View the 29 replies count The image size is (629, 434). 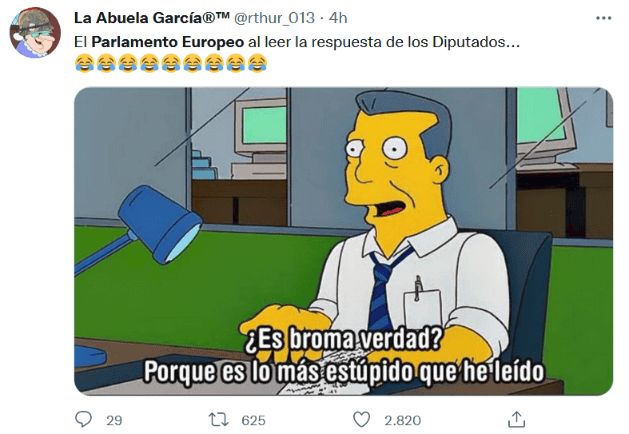point(114,420)
